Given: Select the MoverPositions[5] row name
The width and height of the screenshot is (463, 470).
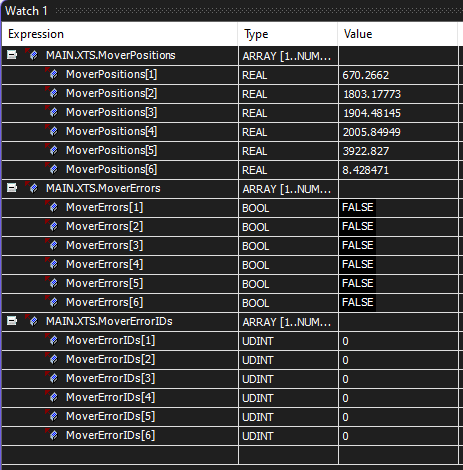Looking at the screenshot, I should click(x=111, y=150).
